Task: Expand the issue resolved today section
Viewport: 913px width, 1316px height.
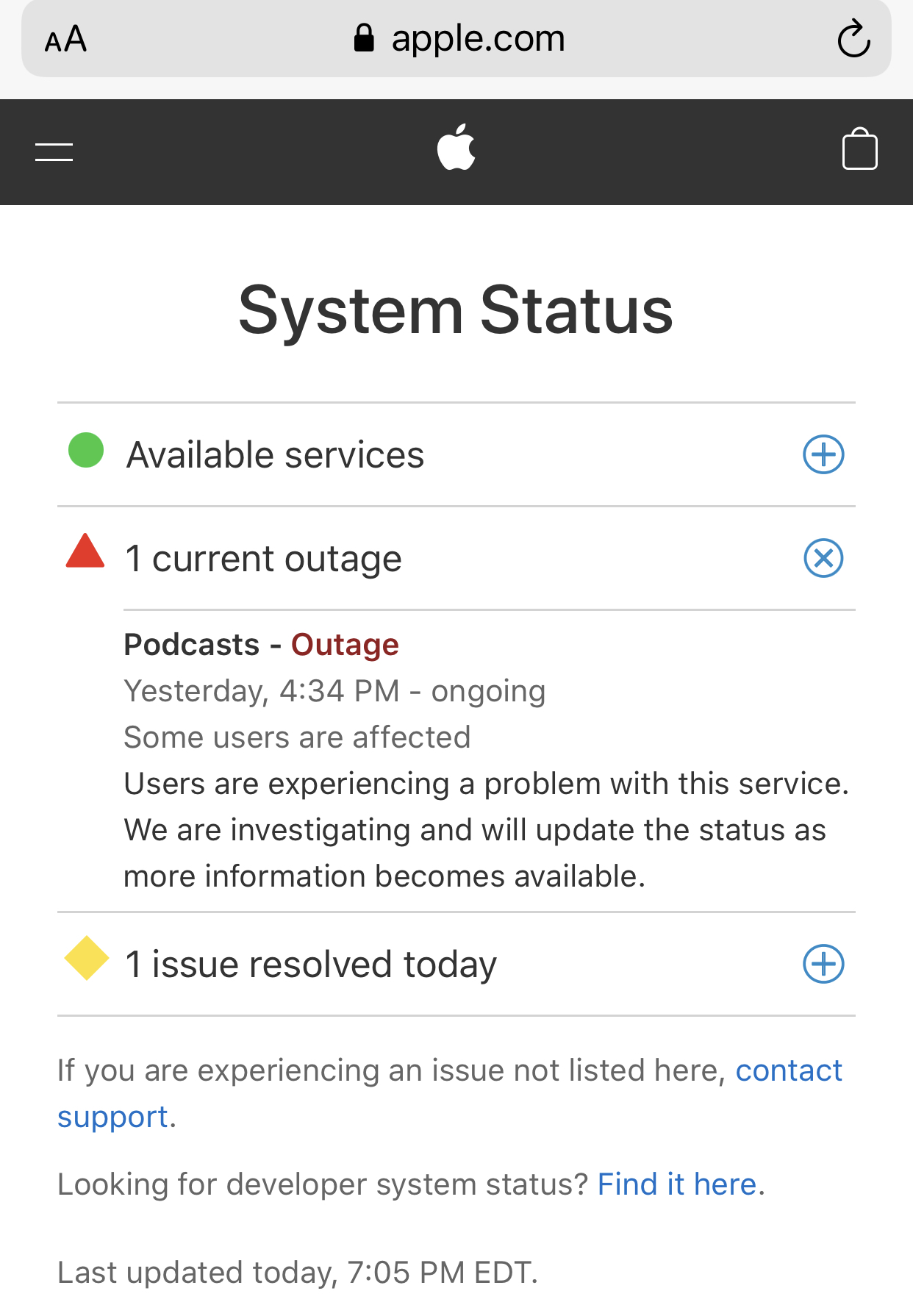Action: point(823,964)
